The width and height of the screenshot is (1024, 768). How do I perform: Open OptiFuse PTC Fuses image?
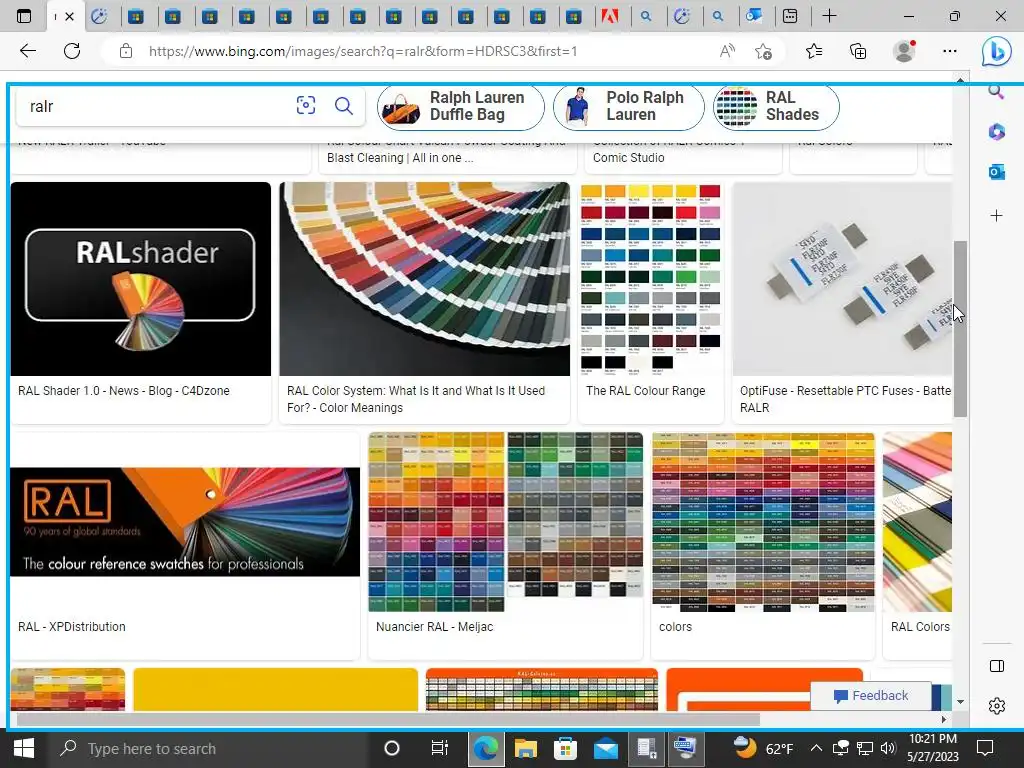coord(842,279)
